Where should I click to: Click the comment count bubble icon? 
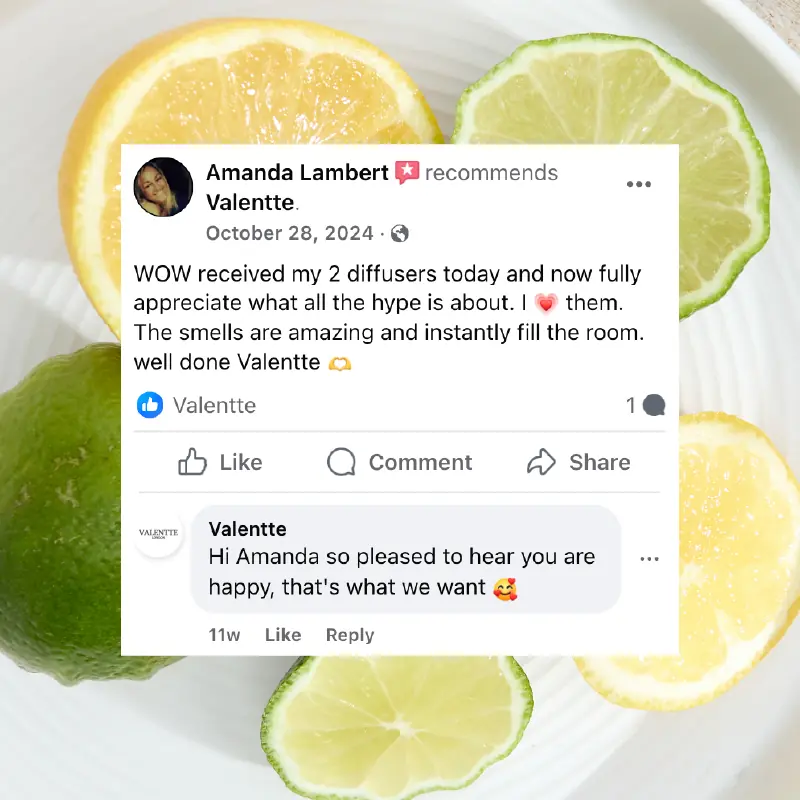654,406
